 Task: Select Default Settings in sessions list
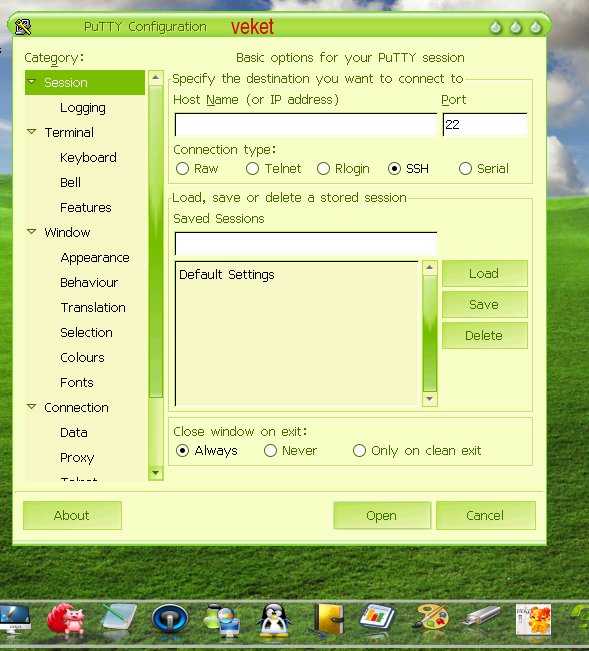(x=227, y=275)
